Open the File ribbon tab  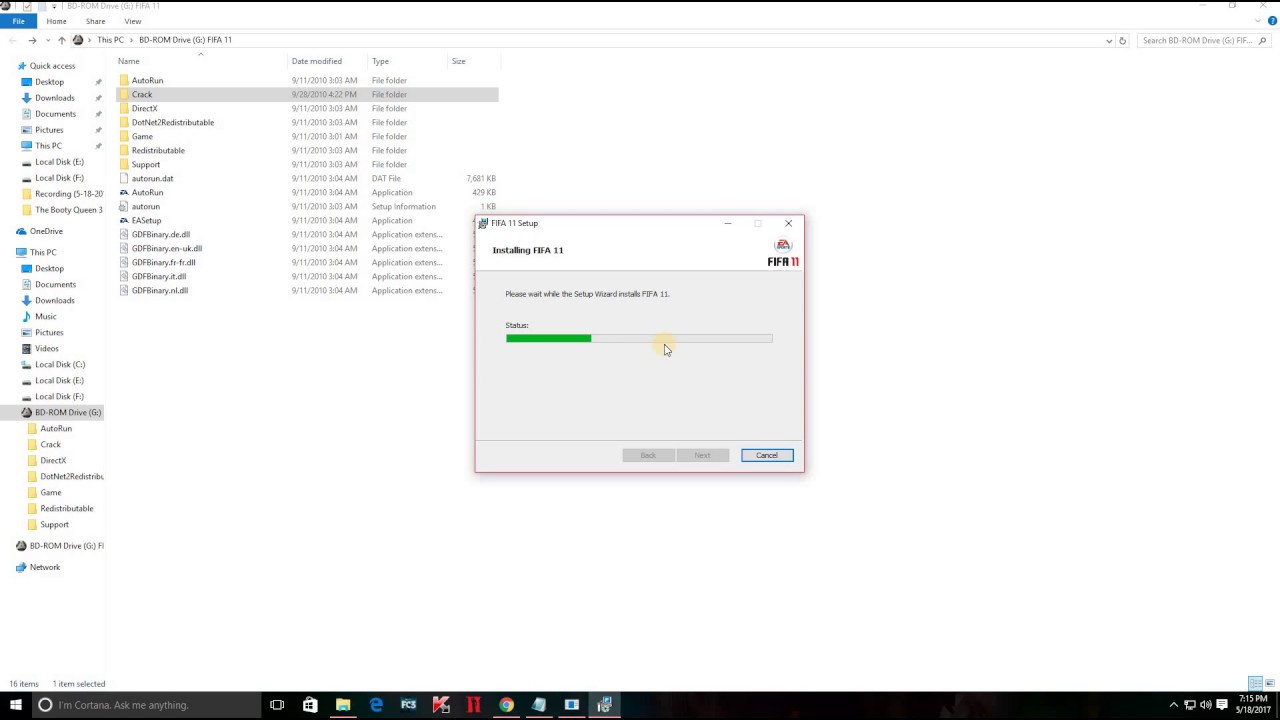pos(18,21)
